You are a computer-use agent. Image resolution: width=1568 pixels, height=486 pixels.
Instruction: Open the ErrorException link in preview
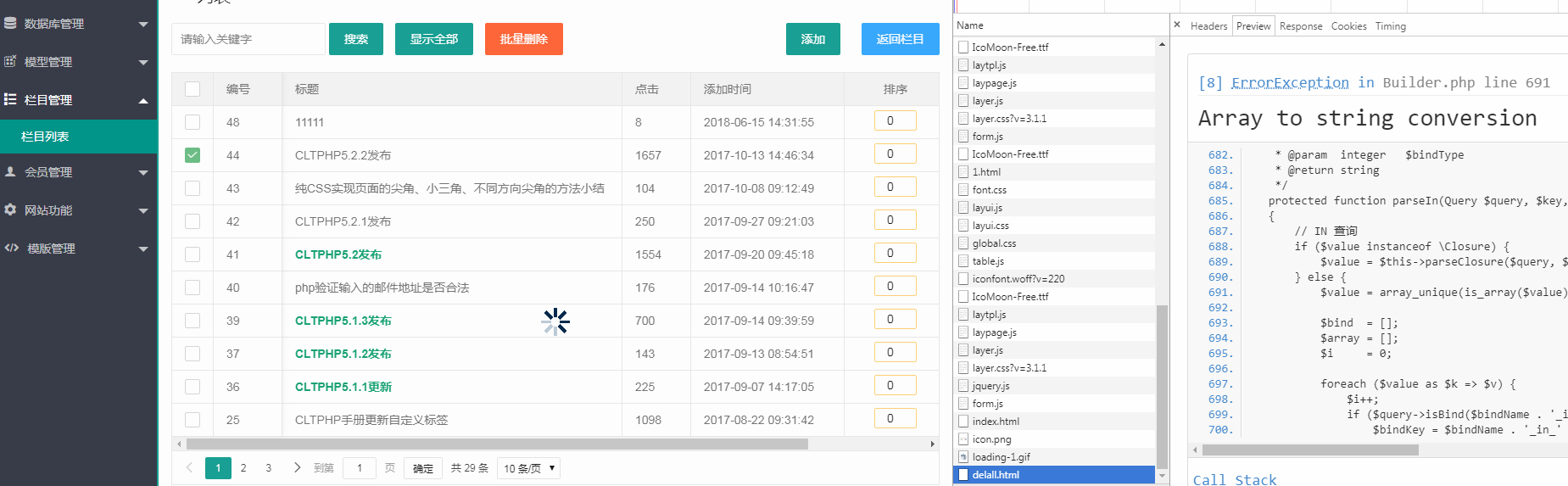[1290, 82]
